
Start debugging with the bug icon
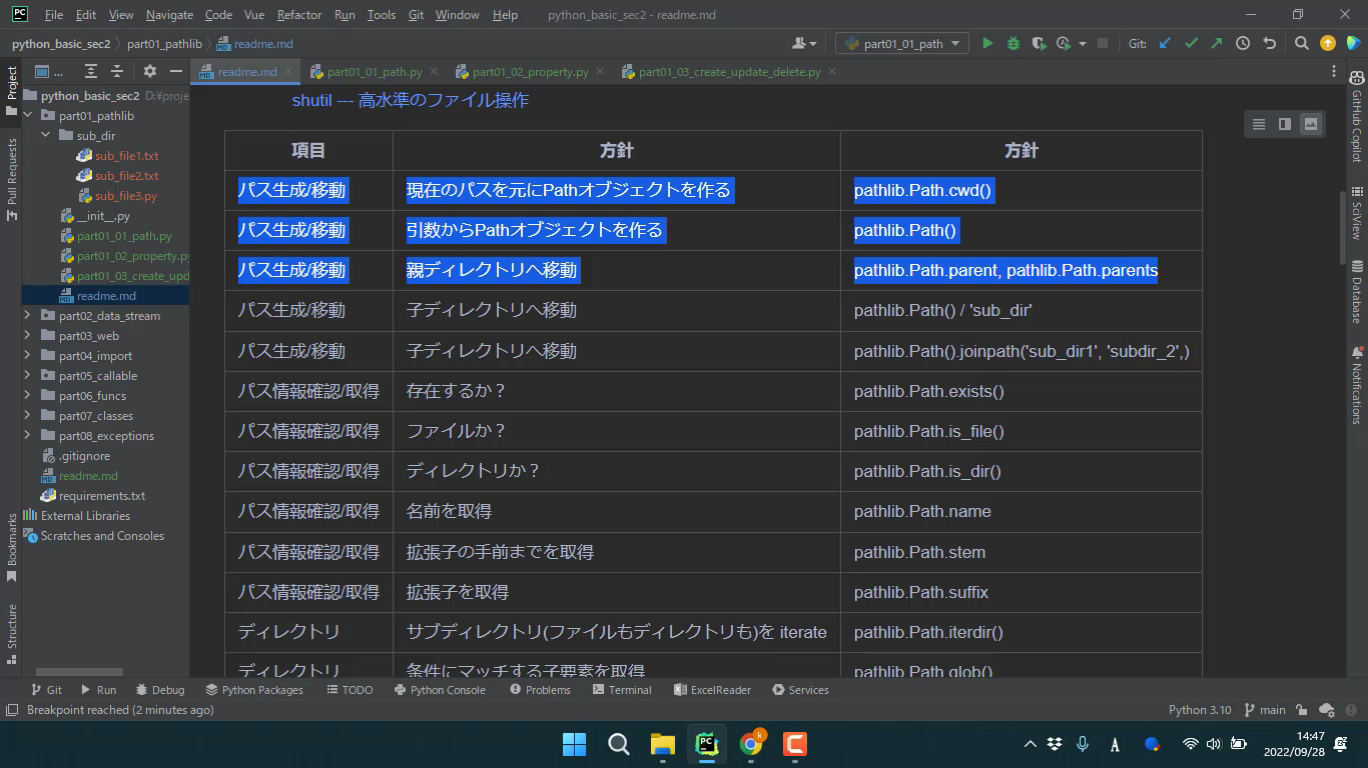1013,44
